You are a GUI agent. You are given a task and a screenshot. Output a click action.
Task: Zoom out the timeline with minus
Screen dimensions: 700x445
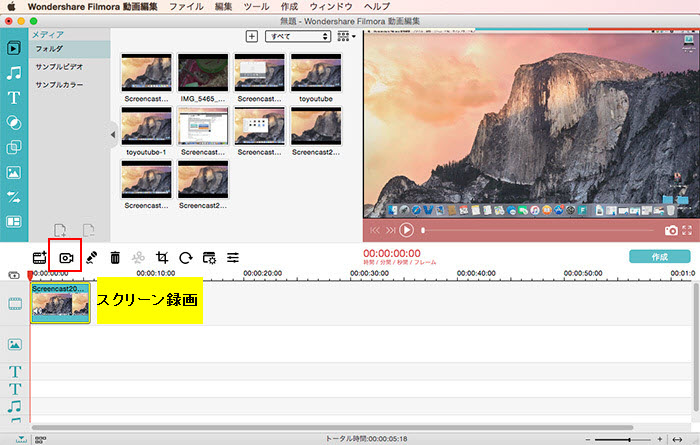tap(588, 440)
